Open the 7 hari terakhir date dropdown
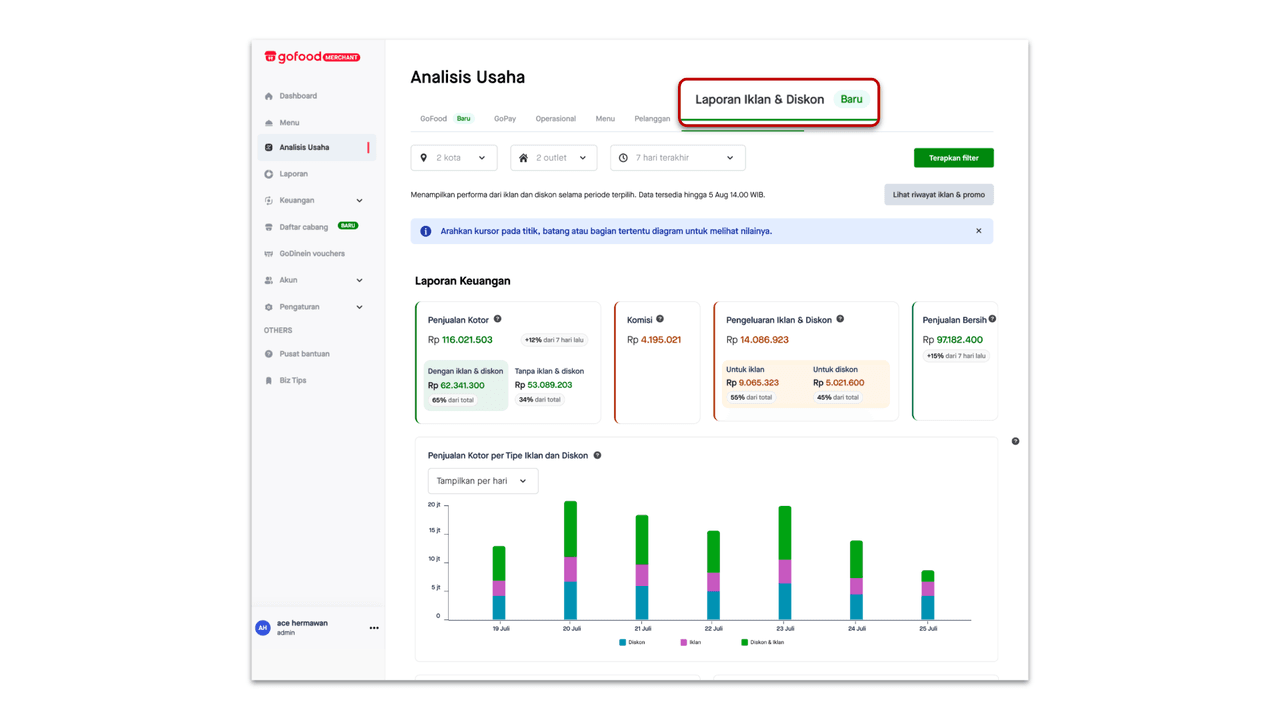The height and width of the screenshot is (720, 1280). pos(677,158)
